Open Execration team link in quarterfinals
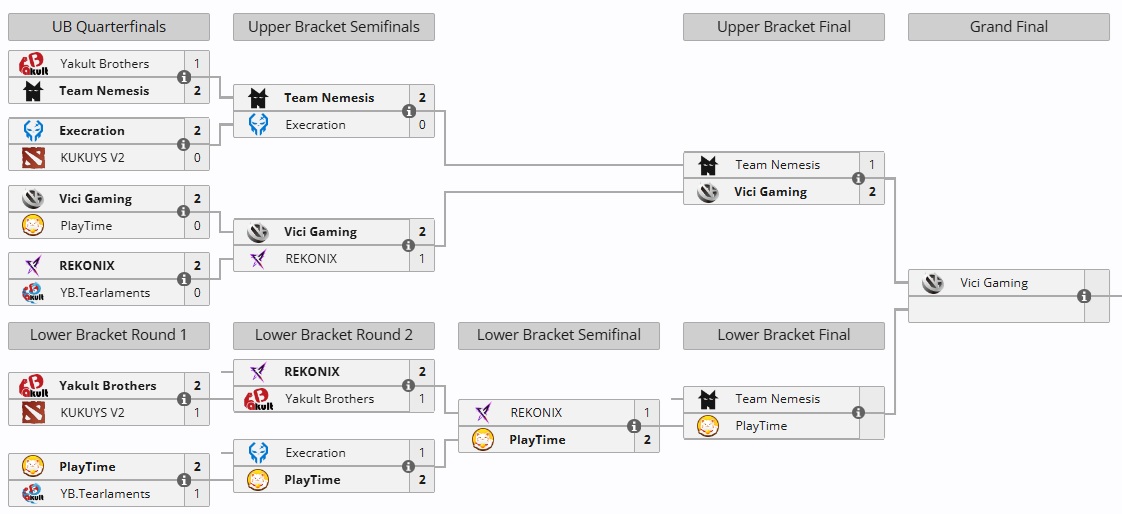The width and height of the screenshot is (1122, 514). (92, 131)
